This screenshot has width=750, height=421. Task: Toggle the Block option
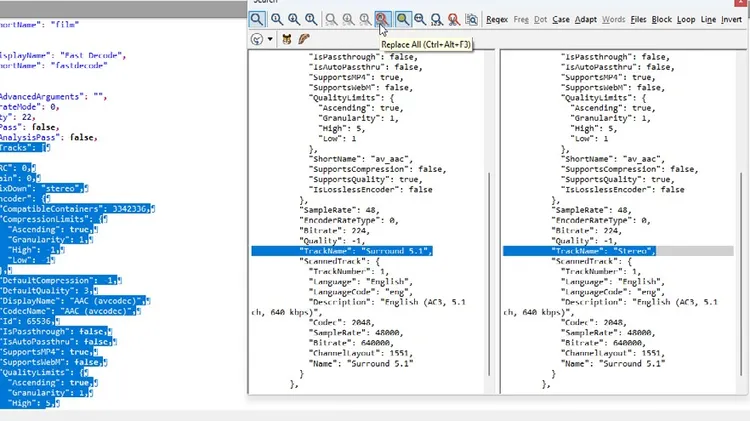(662, 20)
